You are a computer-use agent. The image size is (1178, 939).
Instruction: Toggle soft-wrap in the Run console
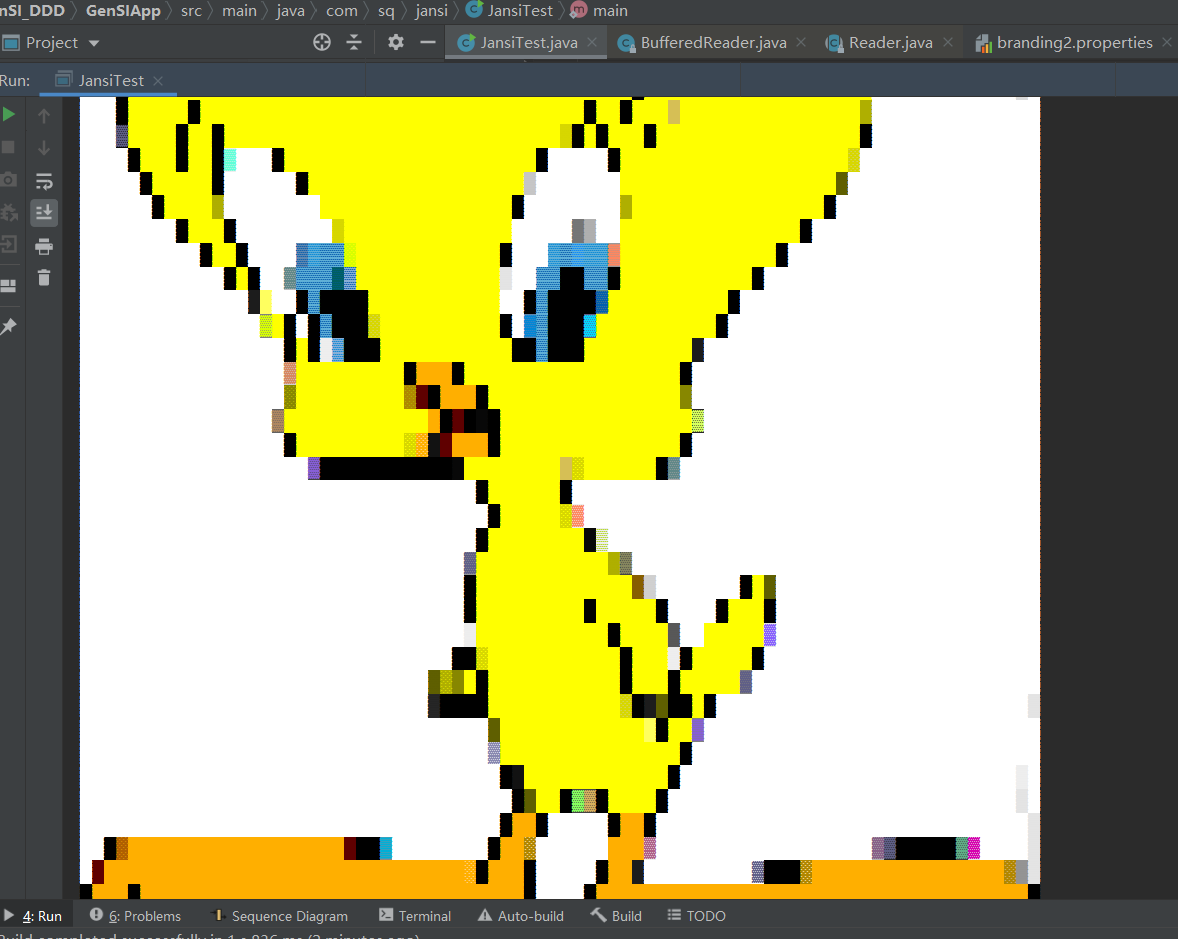(44, 181)
